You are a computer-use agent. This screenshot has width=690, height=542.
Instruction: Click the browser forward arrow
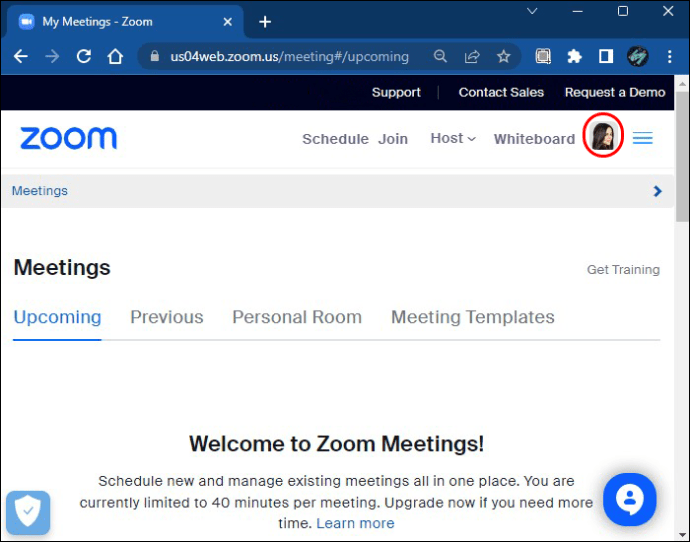point(52,56)
